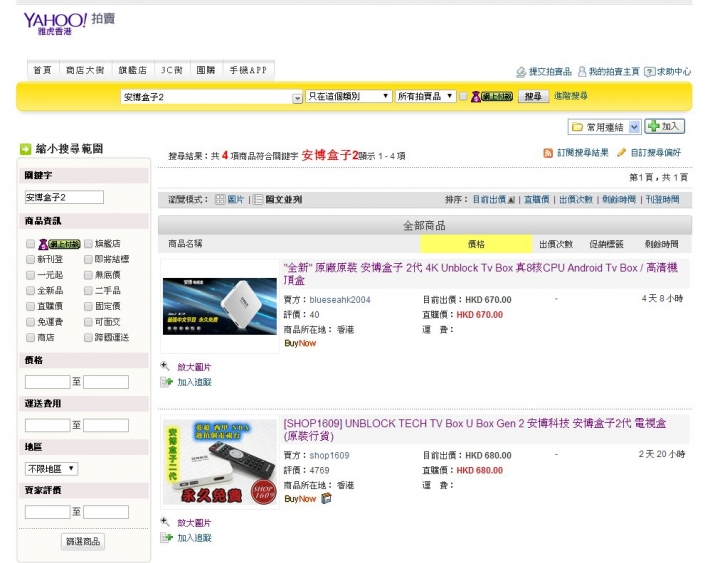Open the 進階搜尋 link

tap(571, 96)
